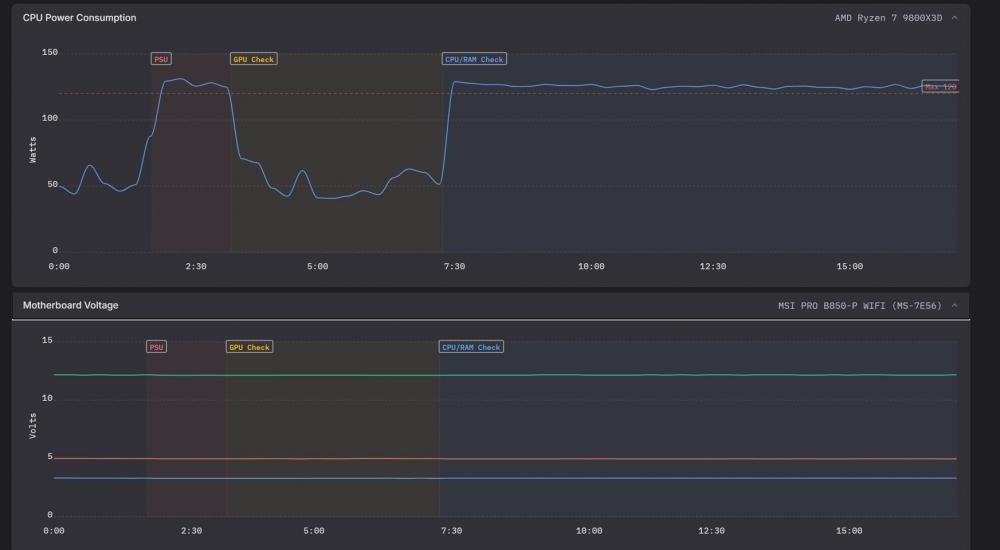The width and height of the screenshot is (1000, 550).
Task: Collapse the Motherboard Voltage panel chevron
Action: 955,306
